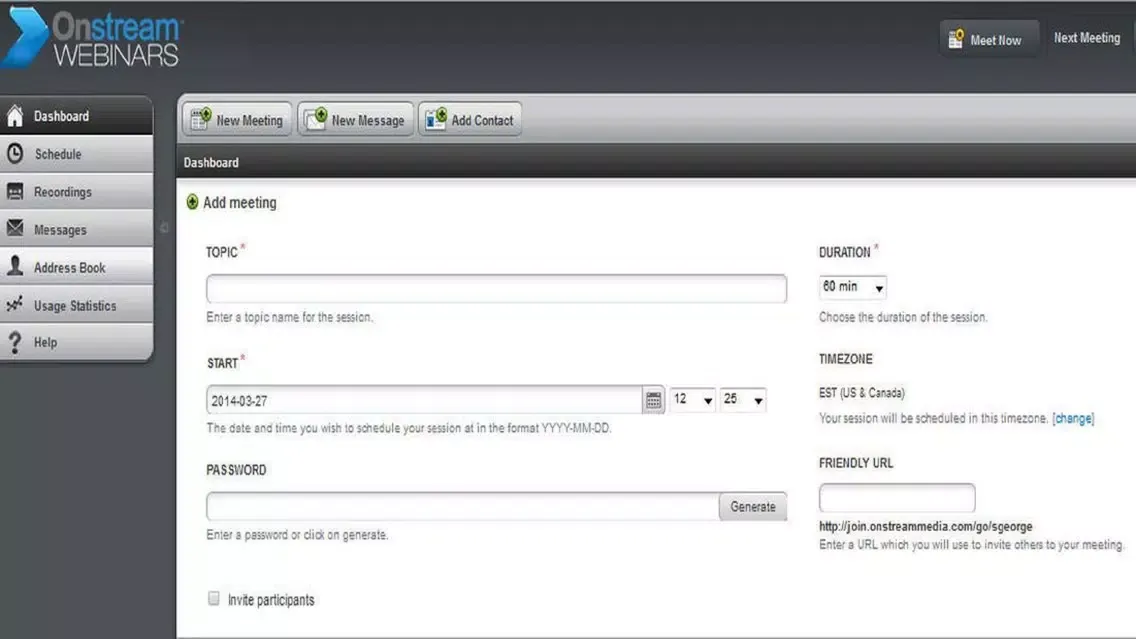Click the 'PASSWORD' field label
The height and width of the screenshot is (639, 1136).
(x=236, y=470)
